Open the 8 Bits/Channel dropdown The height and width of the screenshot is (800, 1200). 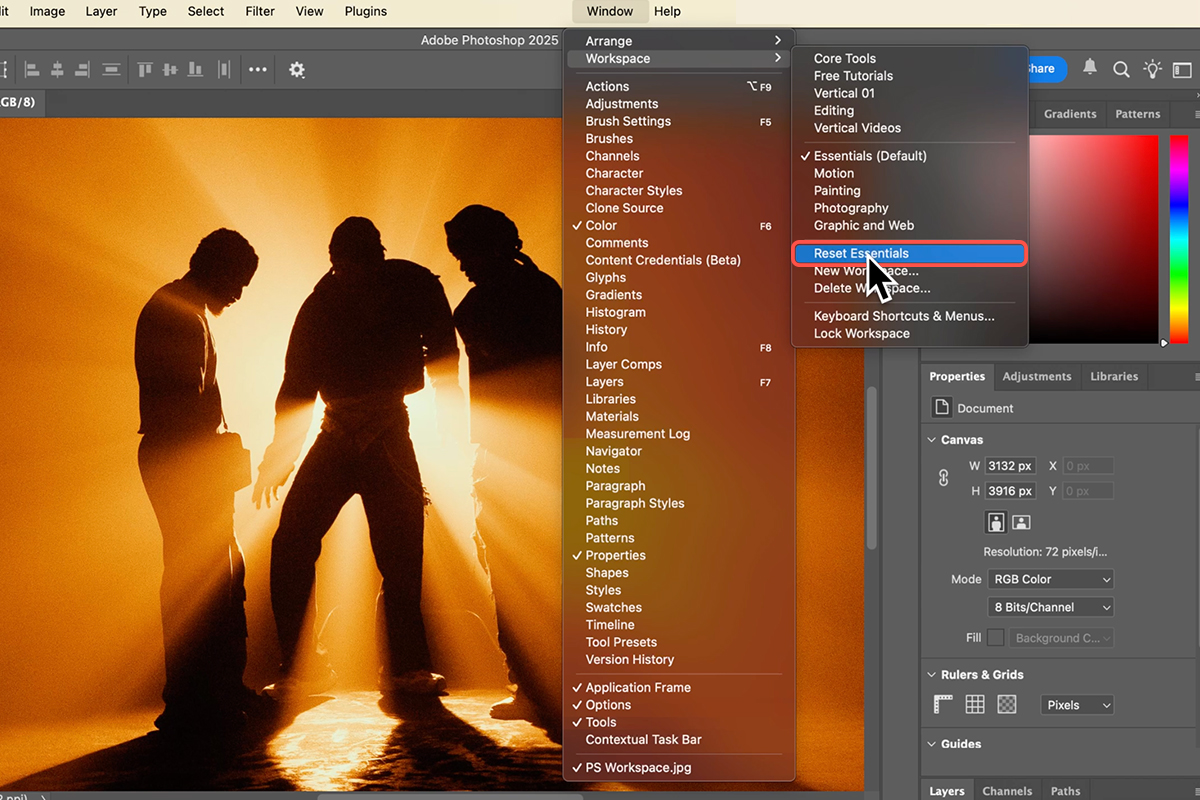(1051, 607)
